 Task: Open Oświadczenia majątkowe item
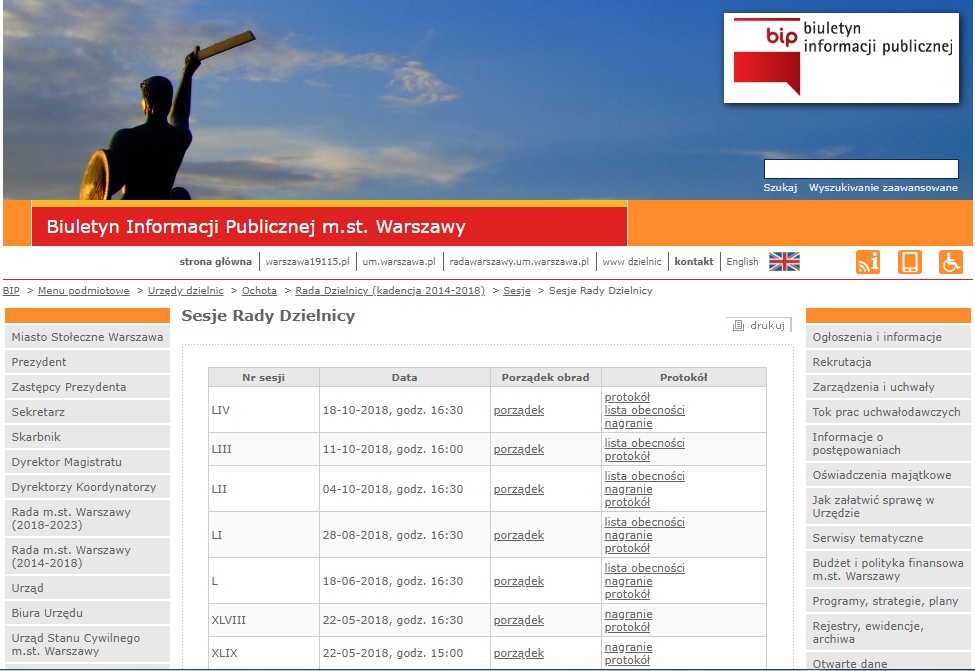click(888, 474)
